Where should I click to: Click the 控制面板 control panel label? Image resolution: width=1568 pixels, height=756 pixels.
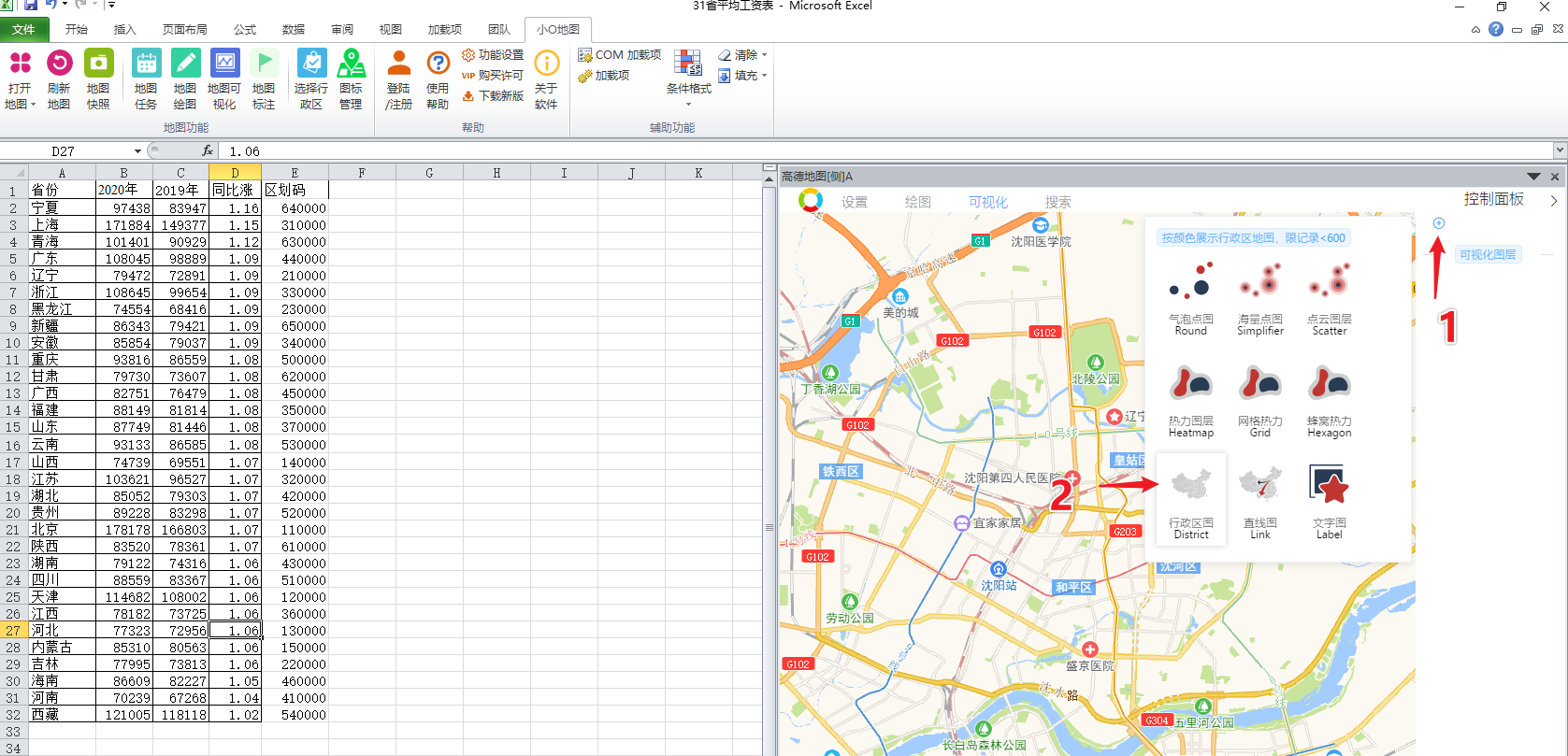pyautogui.click(x=1493, y=199)
